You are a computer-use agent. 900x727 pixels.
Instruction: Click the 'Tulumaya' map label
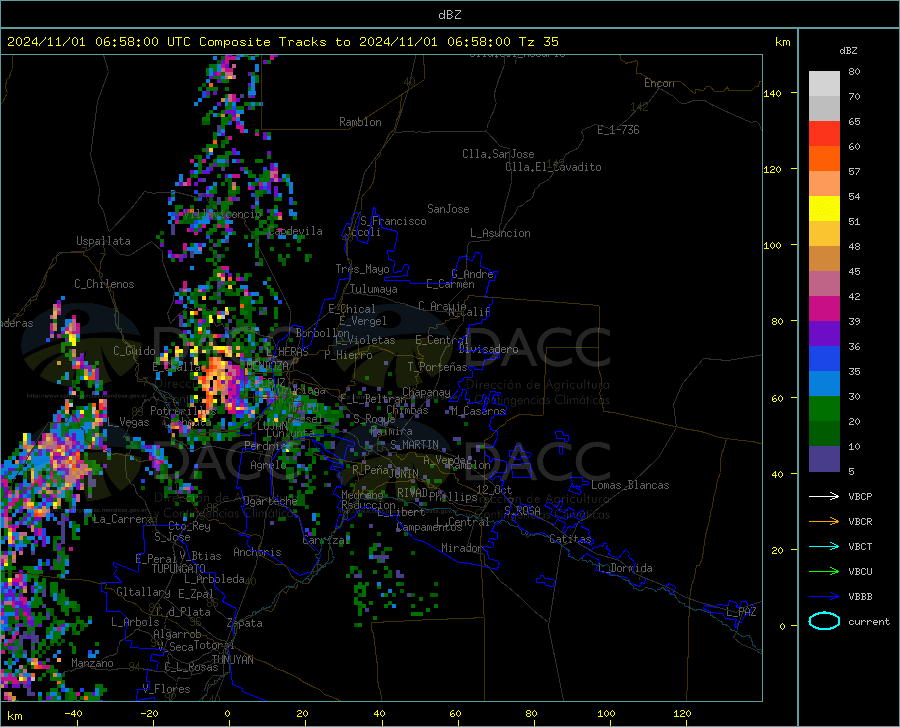[x=373, y=289]
